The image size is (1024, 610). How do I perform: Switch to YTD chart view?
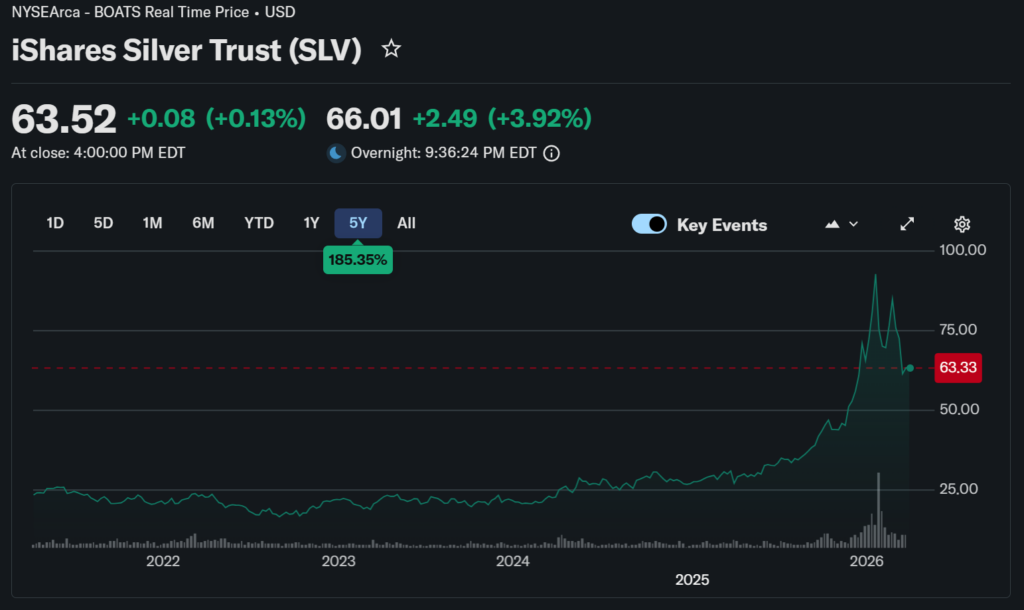click(259, 223)
